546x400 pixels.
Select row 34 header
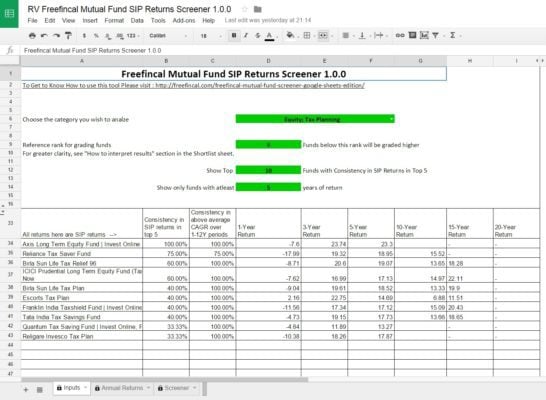10,243
